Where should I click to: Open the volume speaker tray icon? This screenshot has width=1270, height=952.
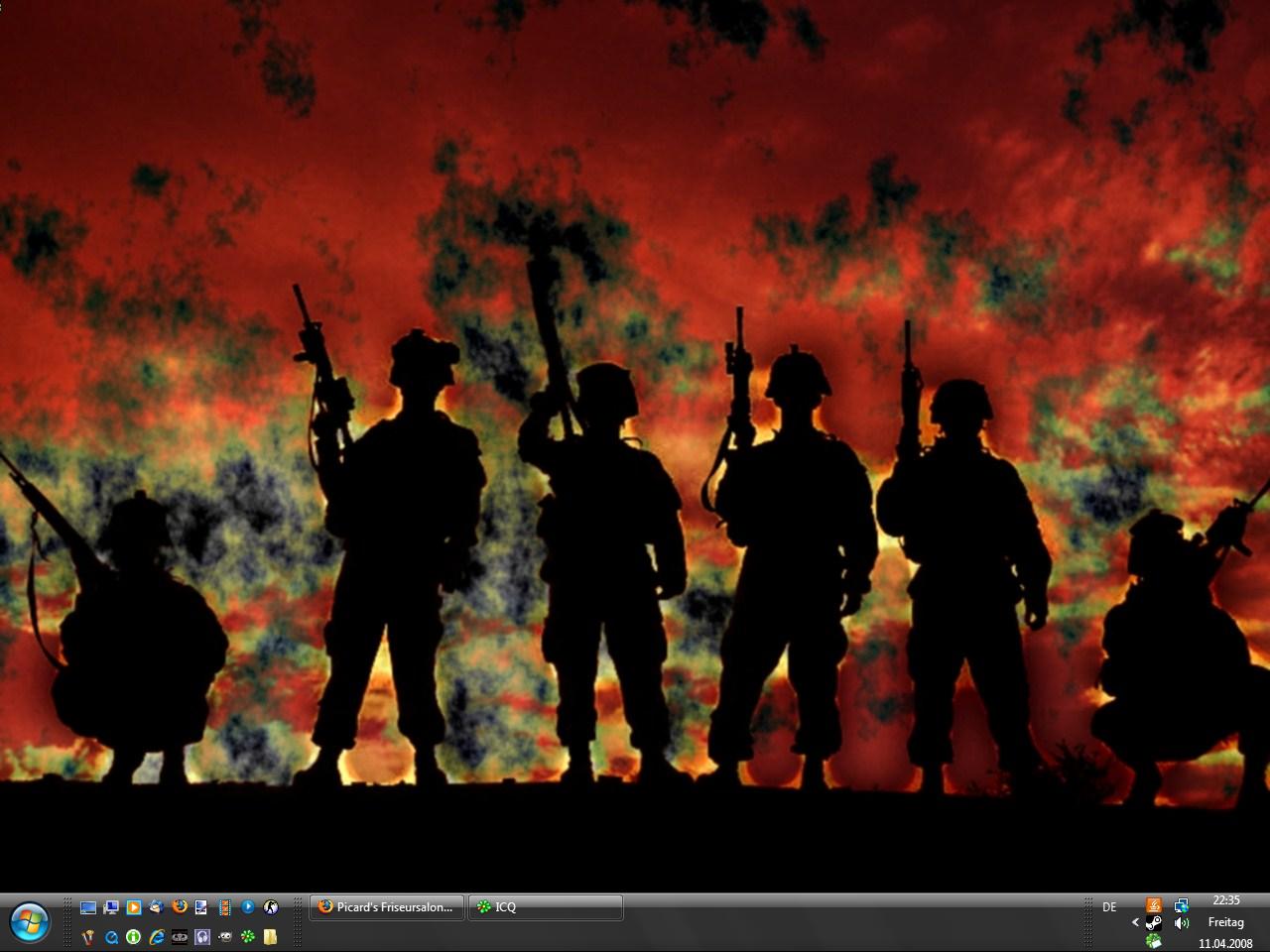1181,923
